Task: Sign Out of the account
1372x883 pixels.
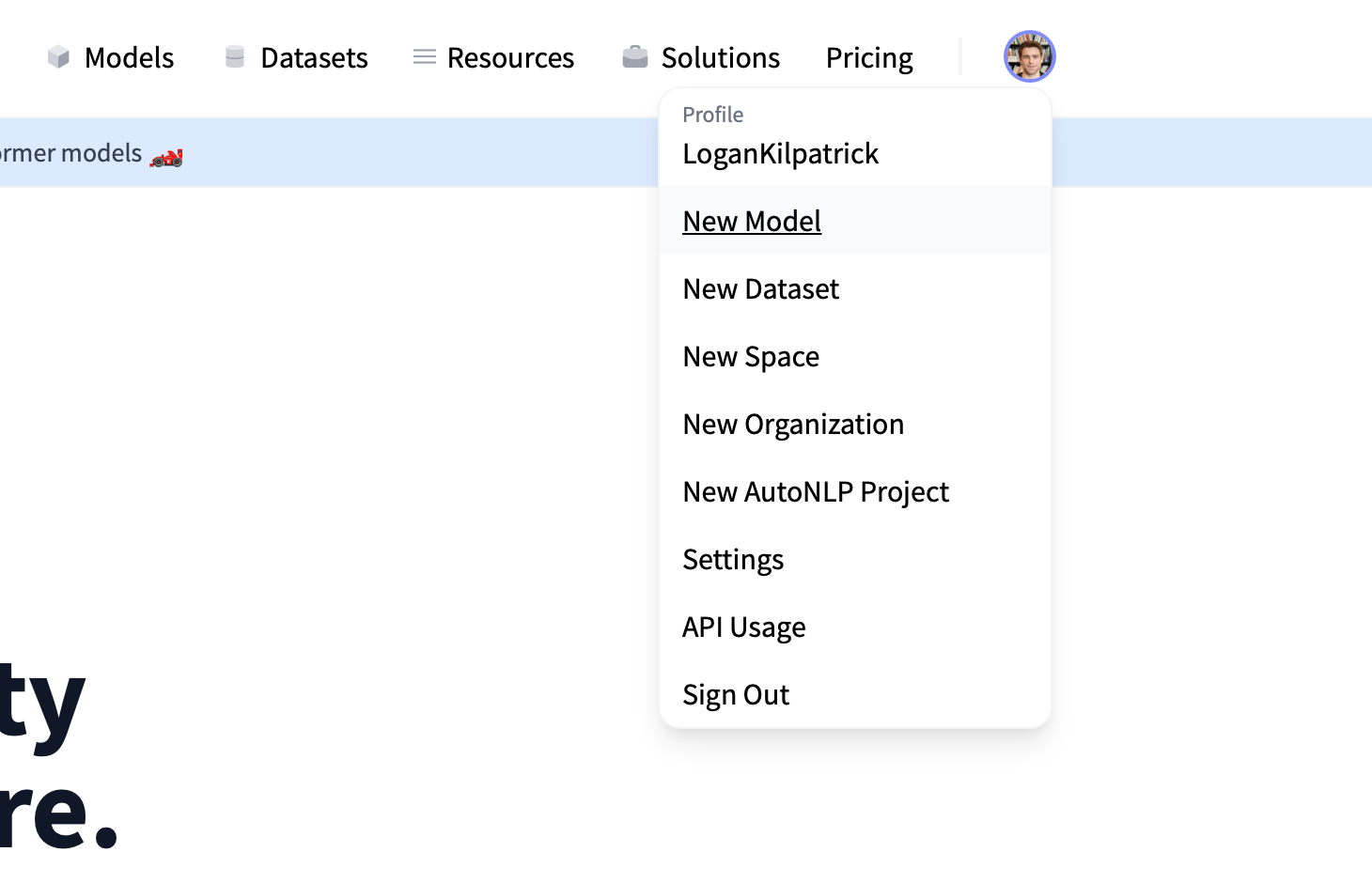Action: [x=736, y=694]
